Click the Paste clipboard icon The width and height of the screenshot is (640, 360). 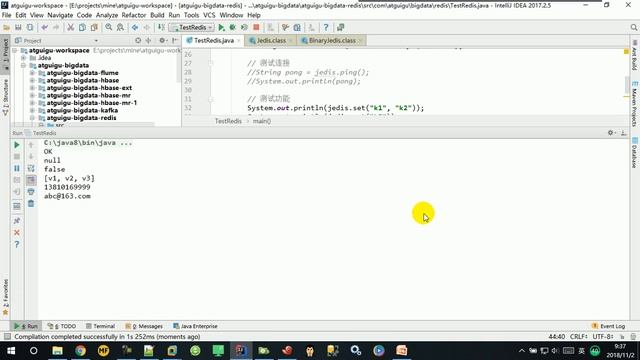(94, 27)
